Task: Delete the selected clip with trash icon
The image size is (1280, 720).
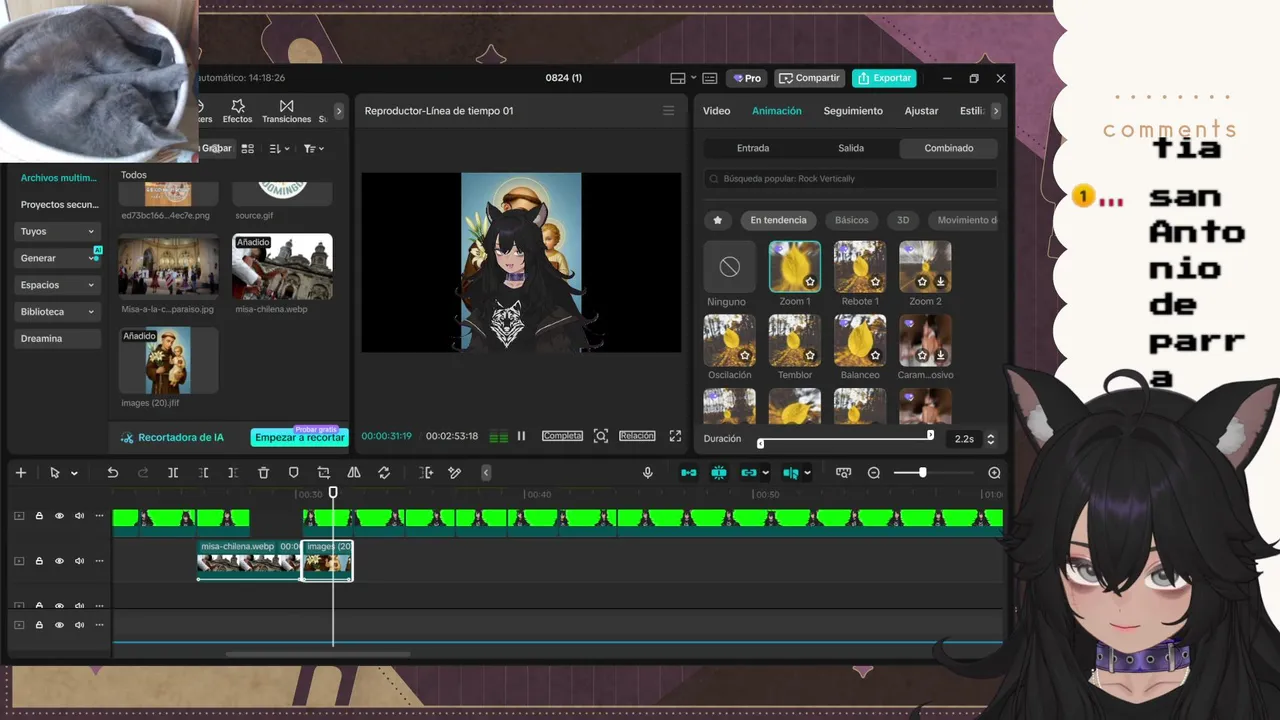Action: [264, 473]
